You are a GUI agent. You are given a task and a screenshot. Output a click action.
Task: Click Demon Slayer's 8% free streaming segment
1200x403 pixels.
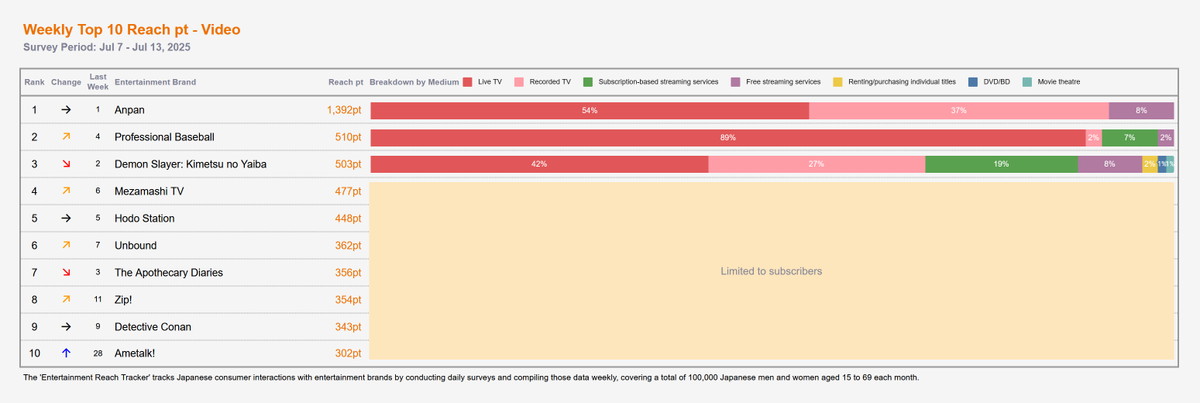1110,164
